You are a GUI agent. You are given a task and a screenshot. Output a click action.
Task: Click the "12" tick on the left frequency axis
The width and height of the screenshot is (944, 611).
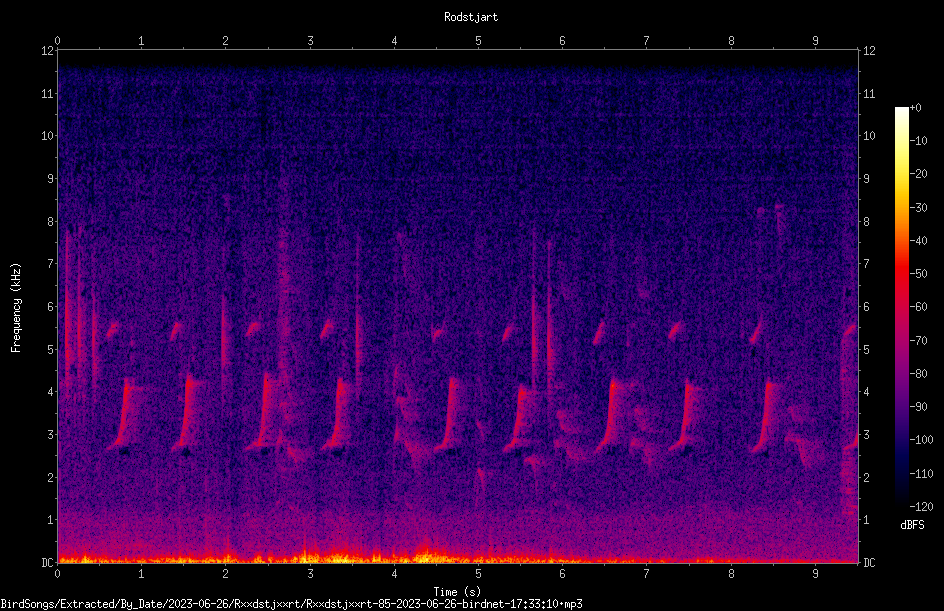click(47, 51)
